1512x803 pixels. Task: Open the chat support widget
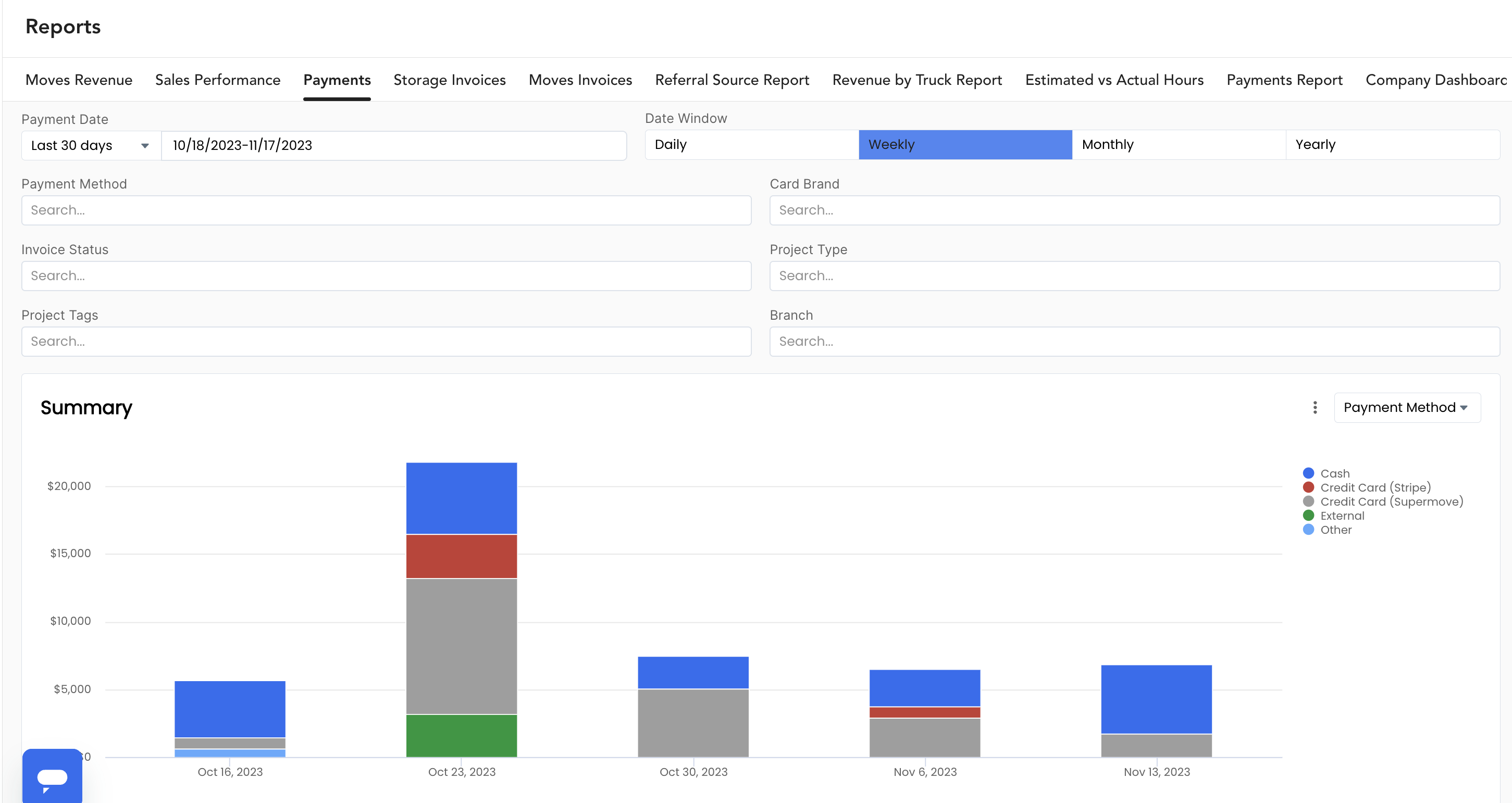click(52, 776)
